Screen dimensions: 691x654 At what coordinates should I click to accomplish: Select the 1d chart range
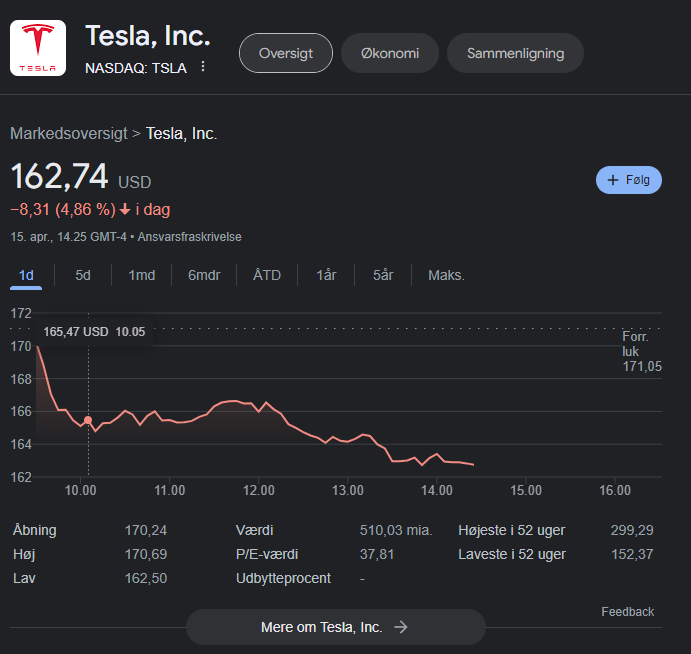coord(26,275)
